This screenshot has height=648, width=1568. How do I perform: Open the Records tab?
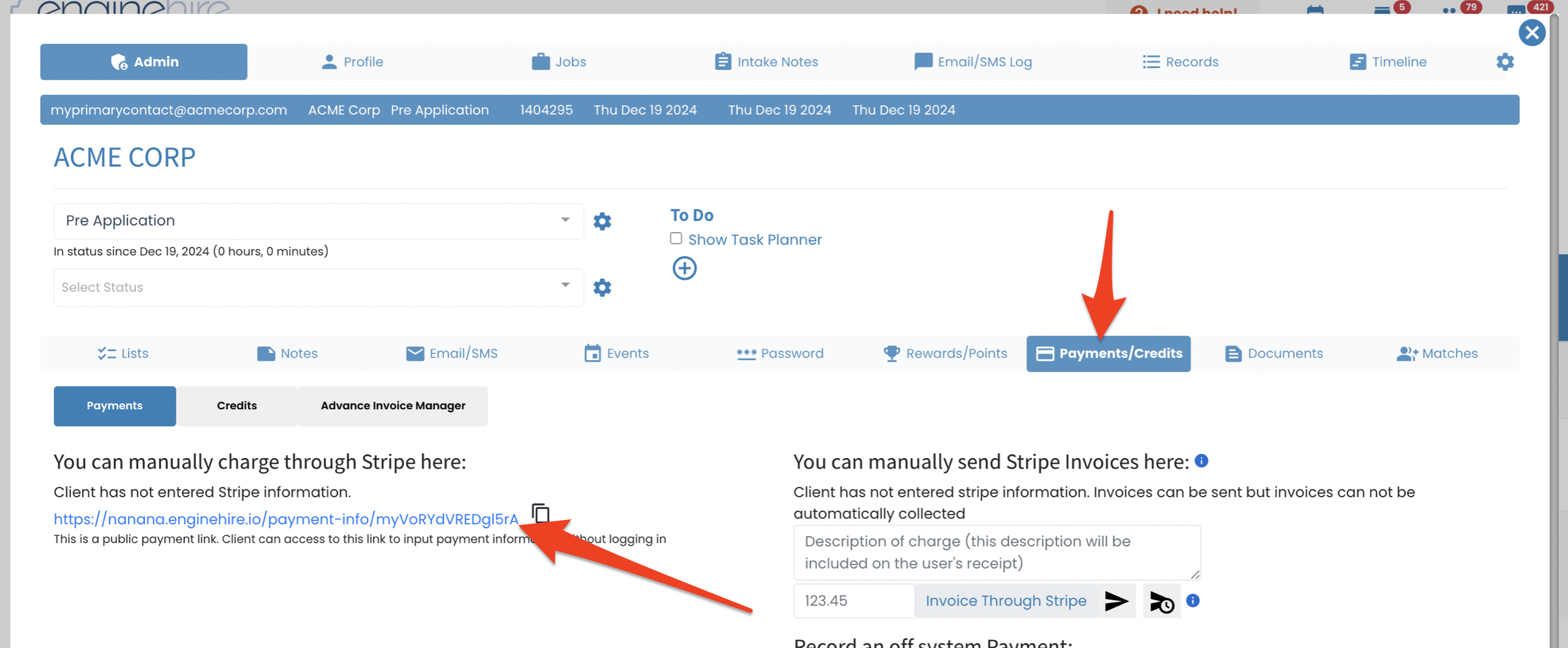(1180, 62)
